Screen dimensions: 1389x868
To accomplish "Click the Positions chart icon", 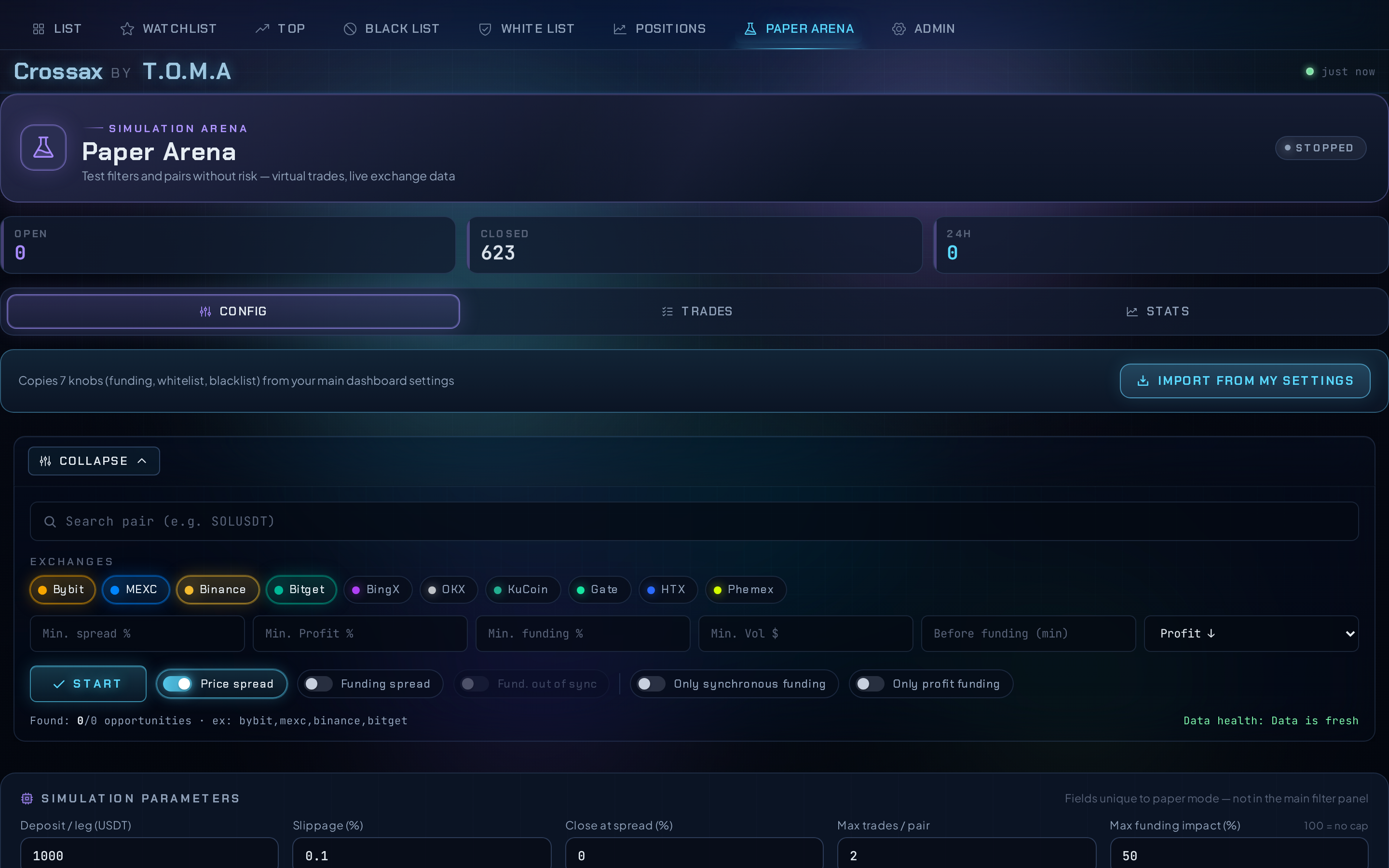I will (620, 28).
